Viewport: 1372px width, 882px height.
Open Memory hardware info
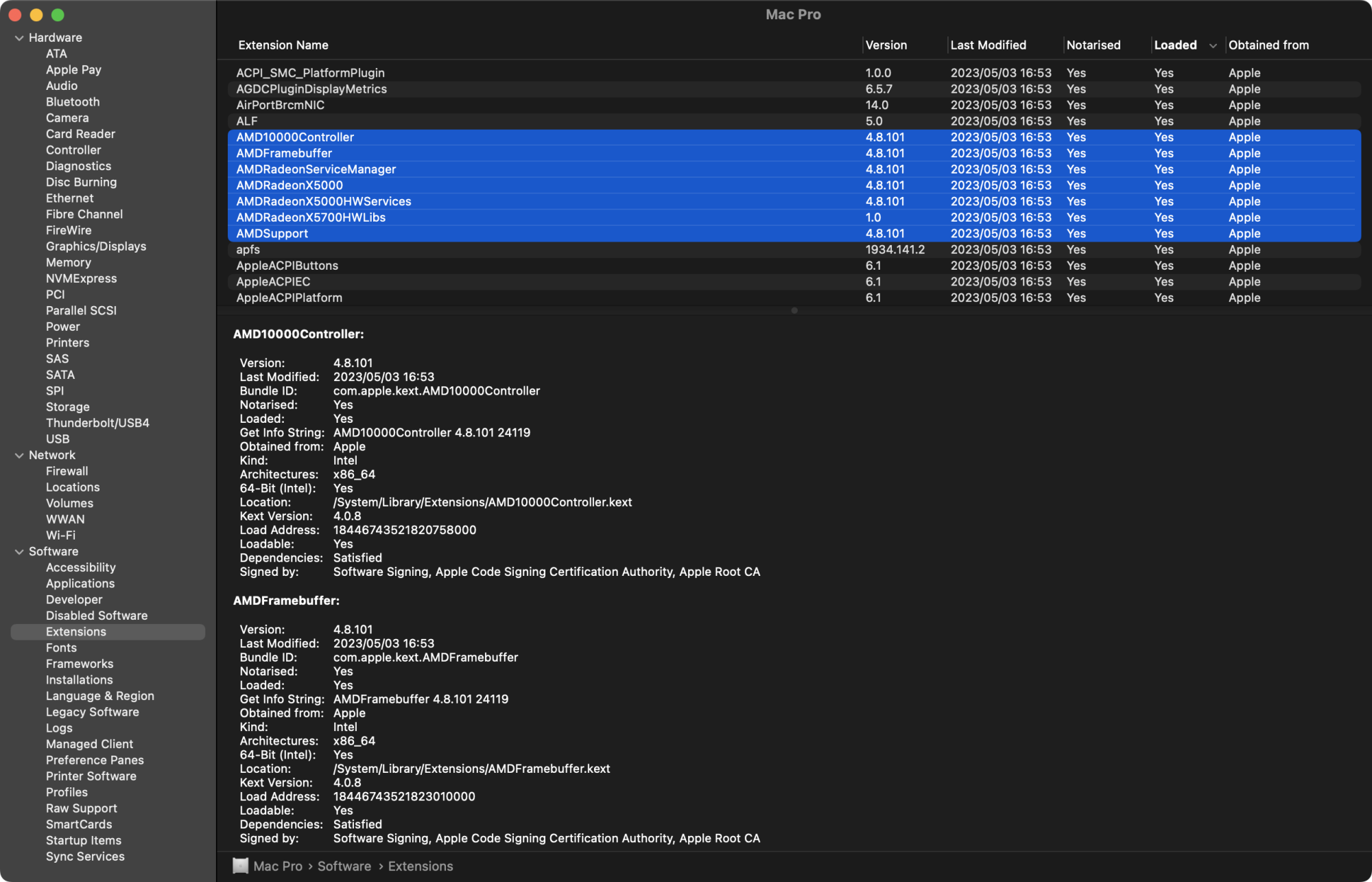tap(68, 262)
